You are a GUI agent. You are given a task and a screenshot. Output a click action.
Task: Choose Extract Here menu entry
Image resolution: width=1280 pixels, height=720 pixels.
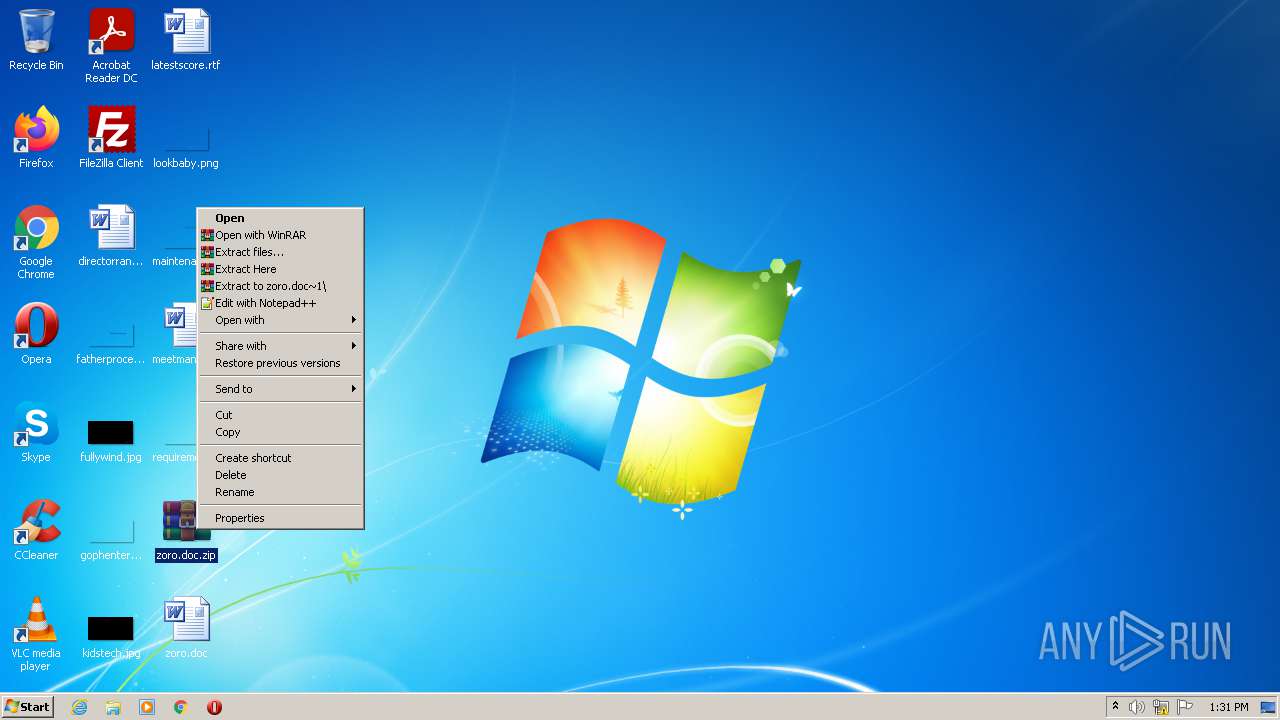pos(280,269)
